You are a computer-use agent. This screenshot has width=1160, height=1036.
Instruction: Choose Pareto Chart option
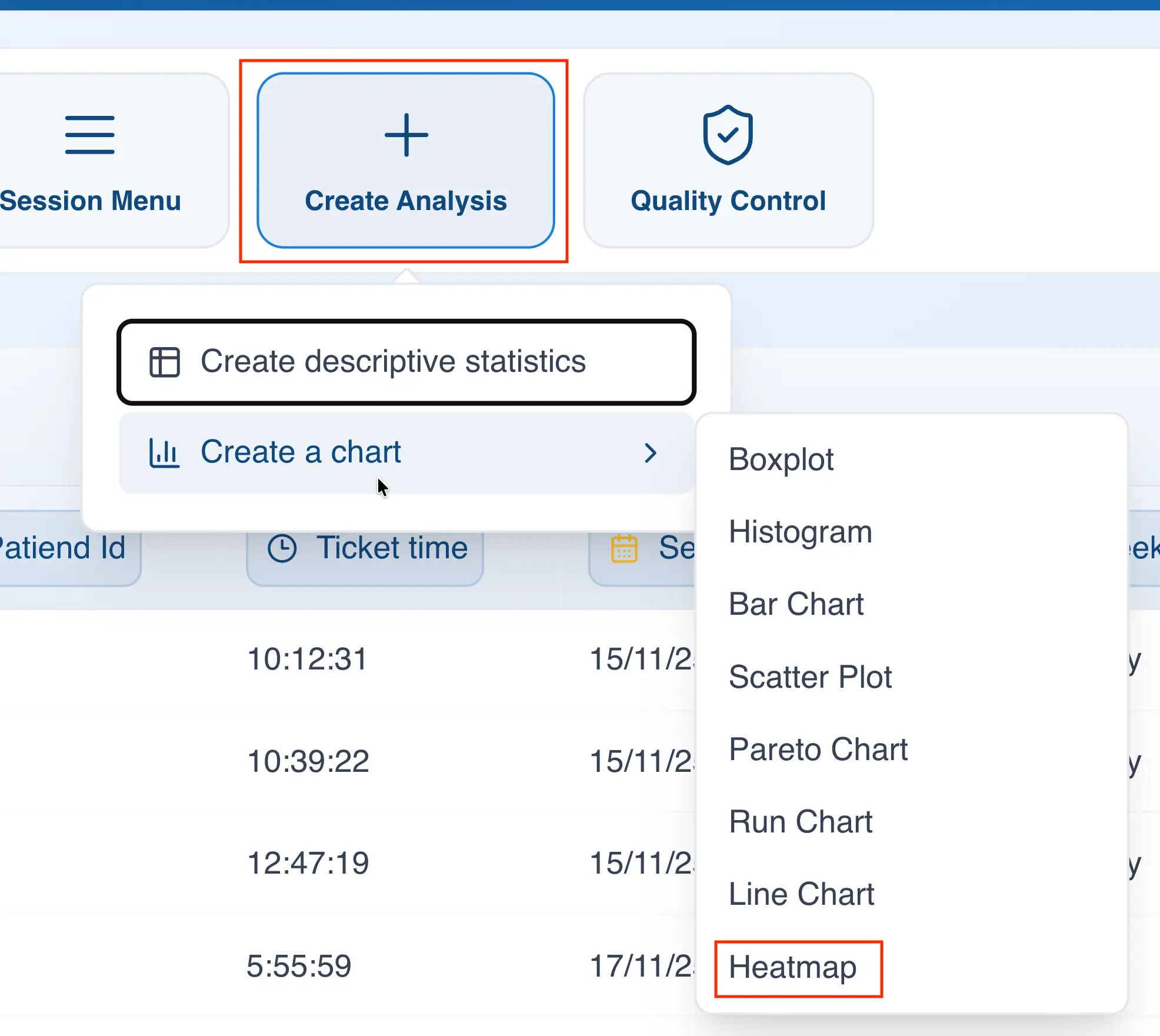pos(818,749)
